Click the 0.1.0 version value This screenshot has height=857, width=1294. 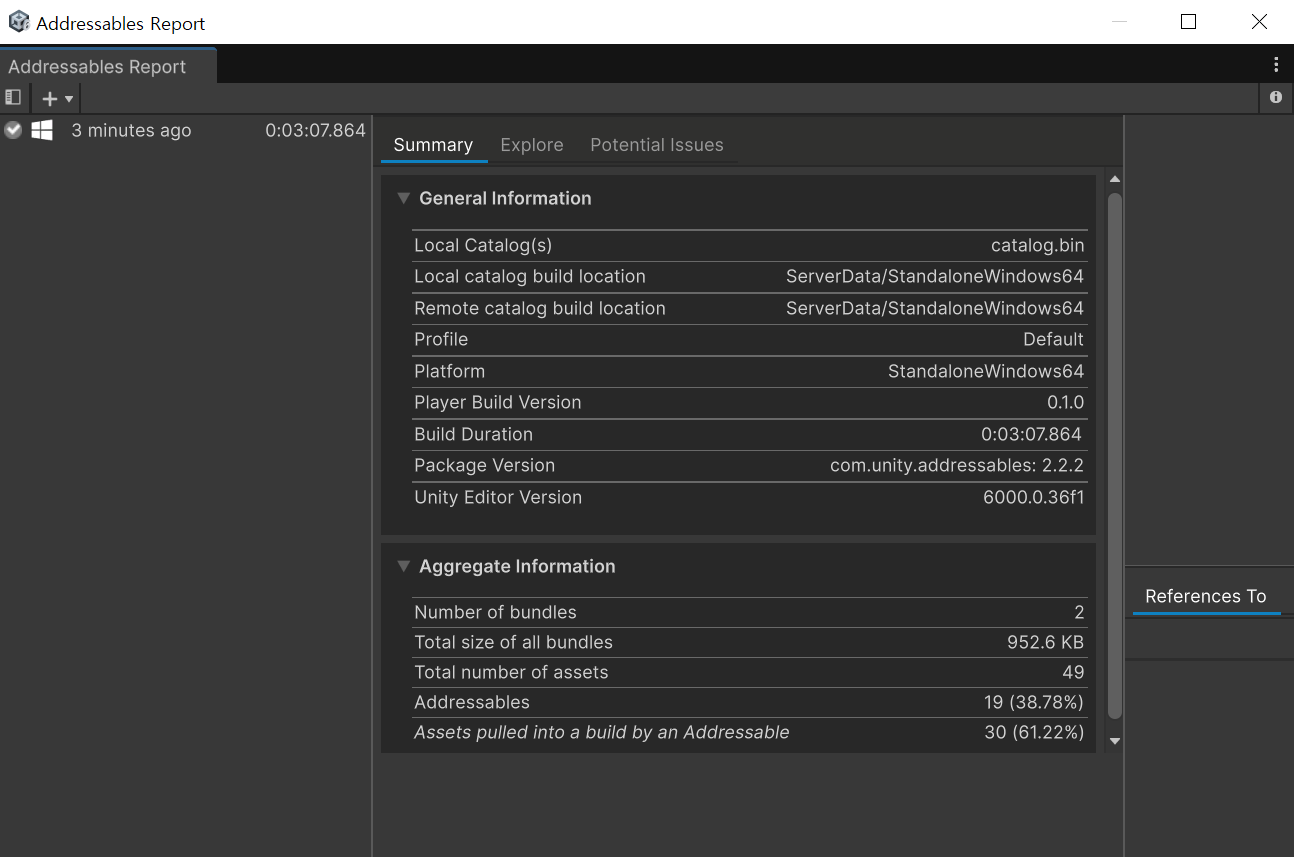click(x=1065, y=402)
